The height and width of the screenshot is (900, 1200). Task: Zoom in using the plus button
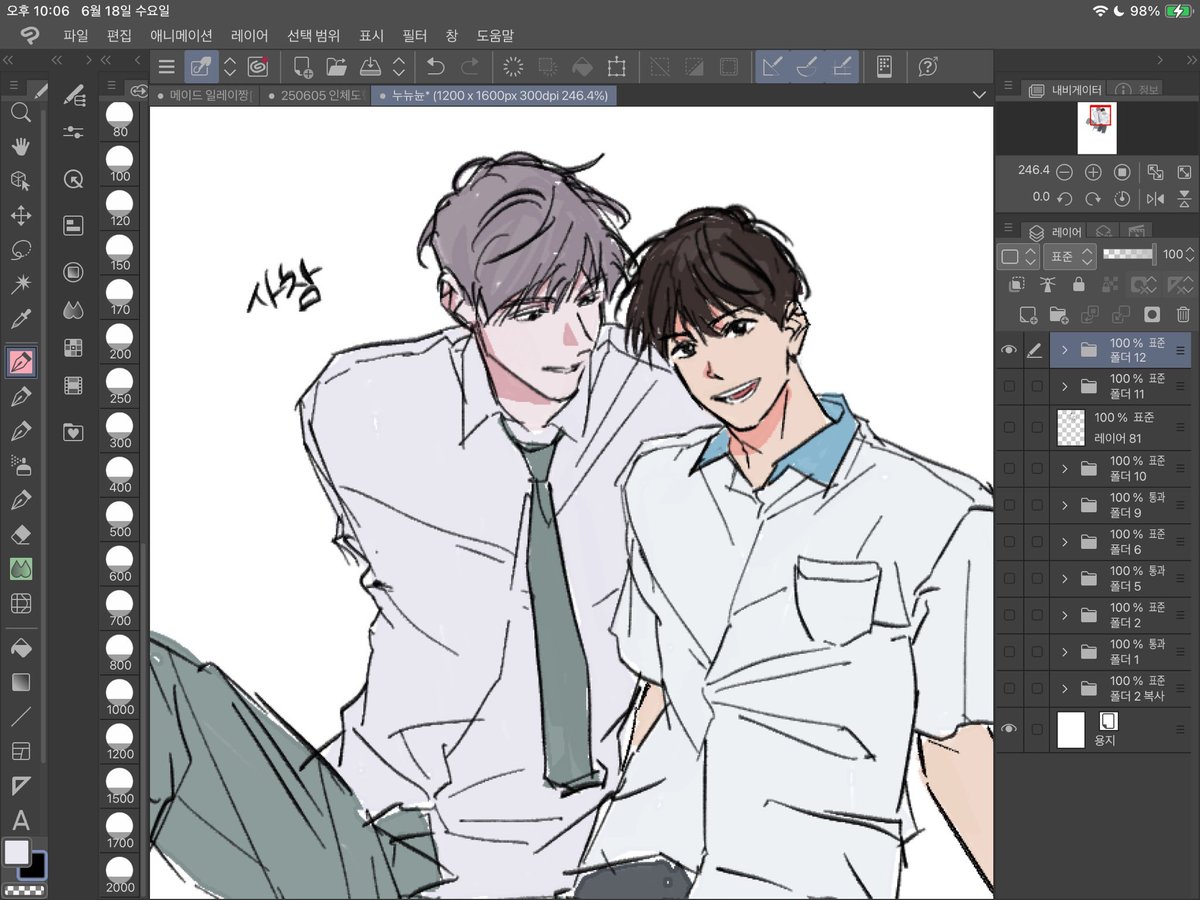pos(1093,172)
